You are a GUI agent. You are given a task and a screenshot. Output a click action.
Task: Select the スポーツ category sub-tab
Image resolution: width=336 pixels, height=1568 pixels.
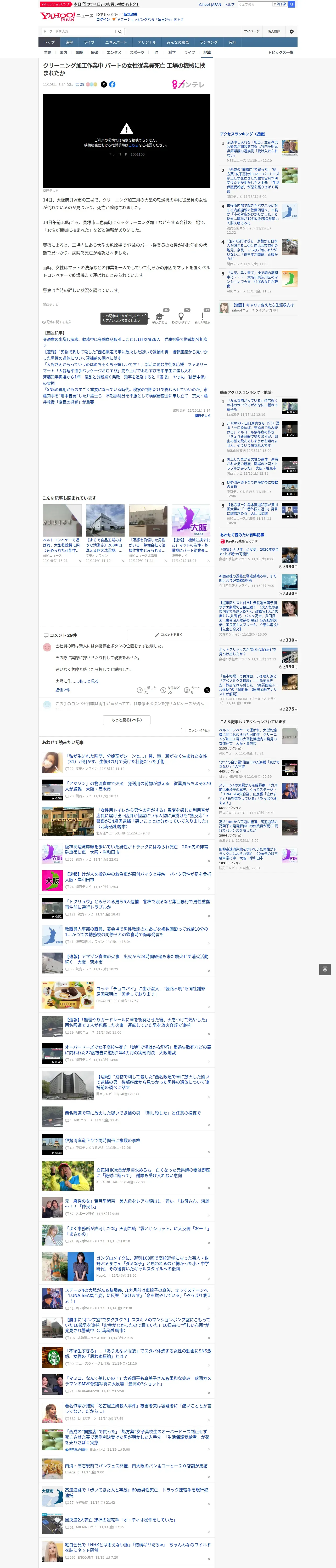[x=137, y=52]
